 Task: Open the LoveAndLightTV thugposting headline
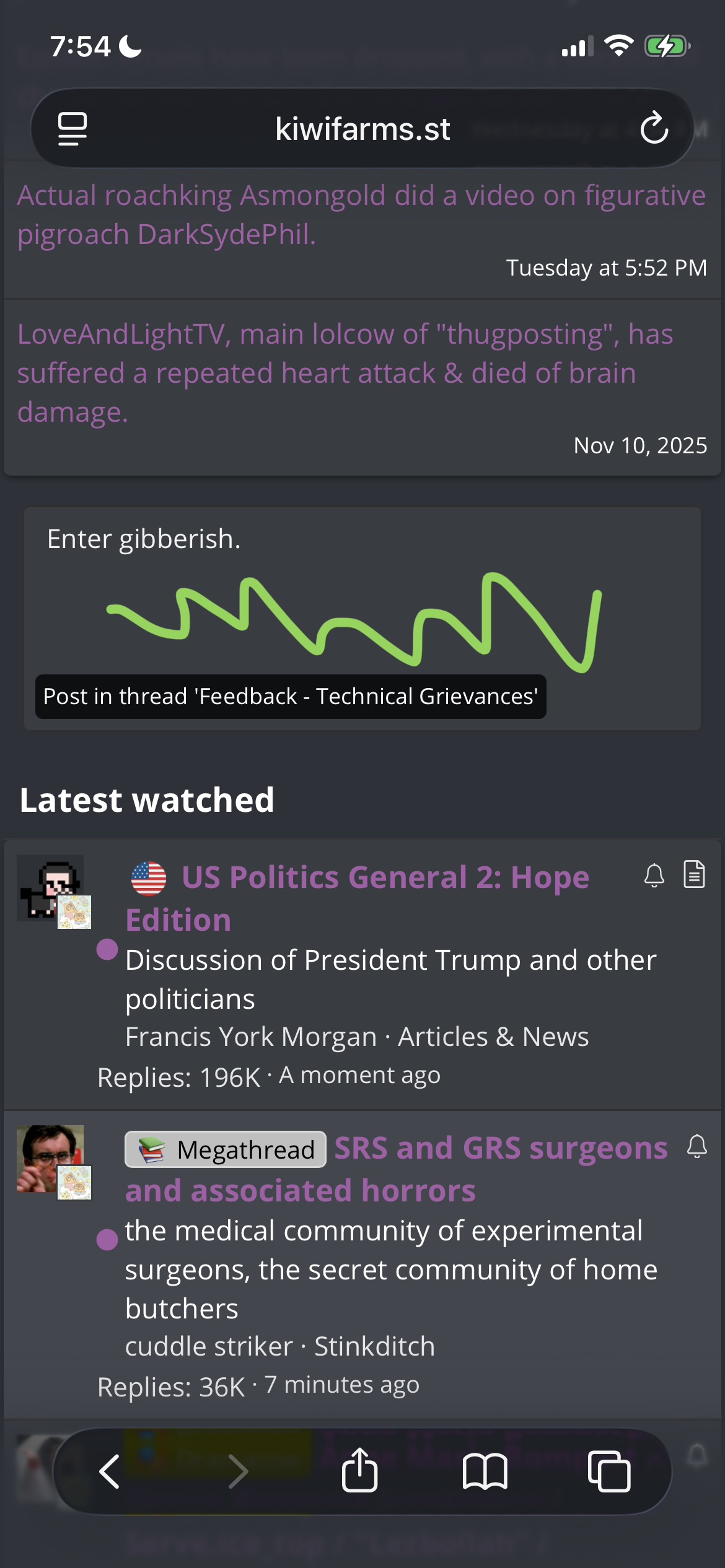(x=345, y=373)
